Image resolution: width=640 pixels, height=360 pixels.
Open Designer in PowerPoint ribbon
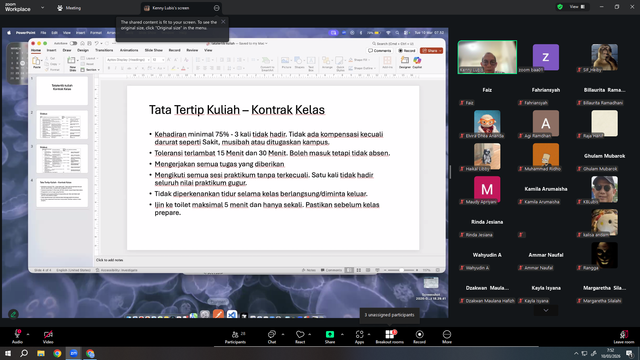(404, 62)
